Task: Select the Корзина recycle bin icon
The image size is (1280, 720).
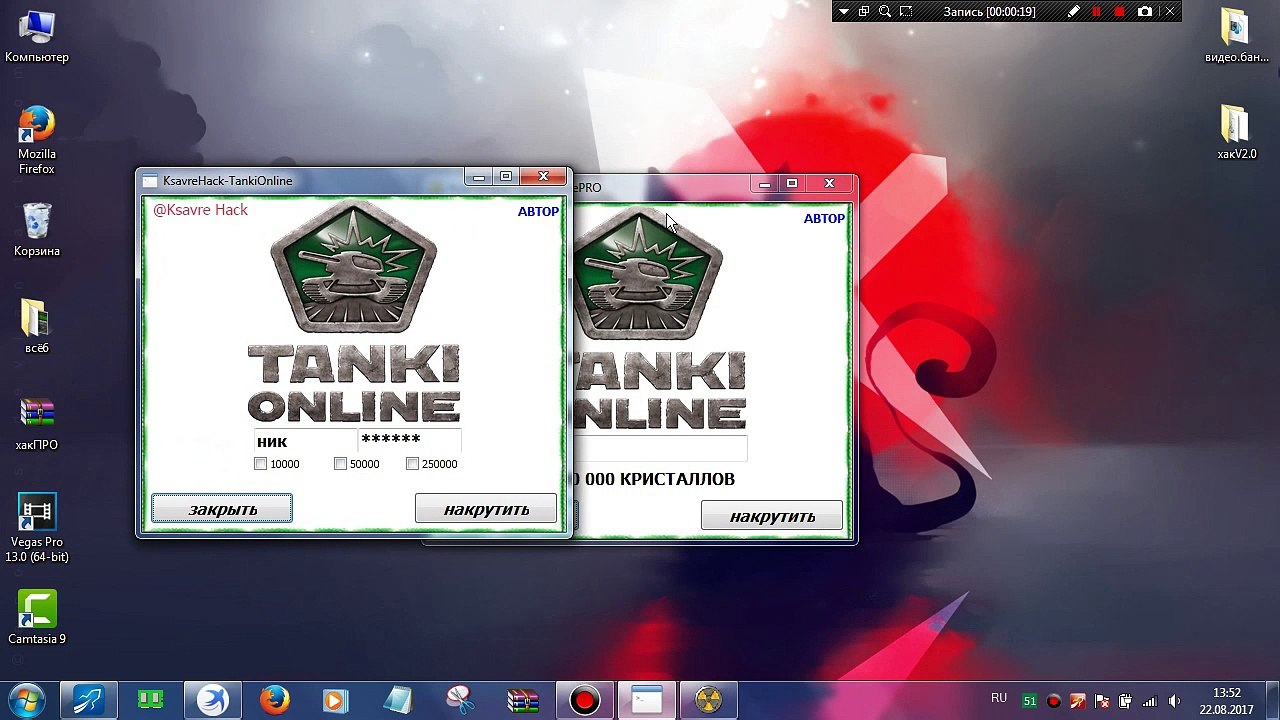Action: 37,230
